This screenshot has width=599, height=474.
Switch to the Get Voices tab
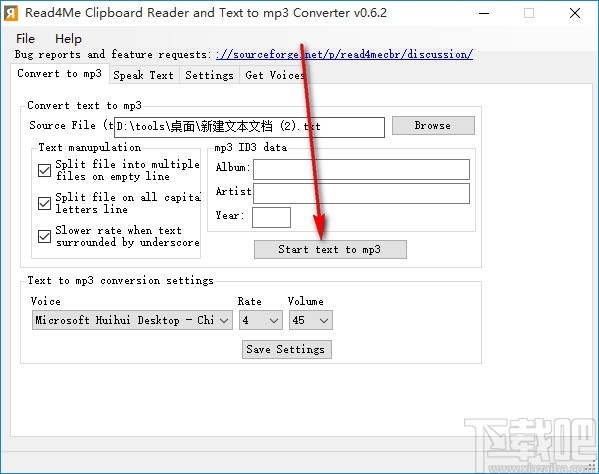(x=274, y=75)
